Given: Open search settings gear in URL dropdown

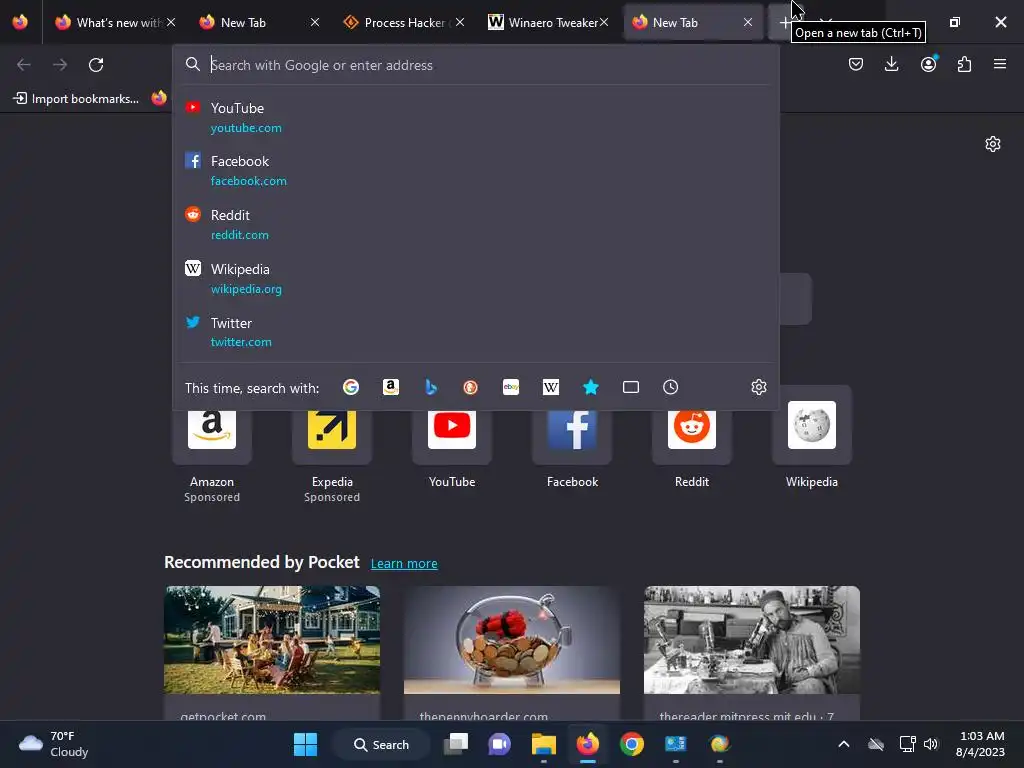Looking at the screenshot, I should [758, 387].
